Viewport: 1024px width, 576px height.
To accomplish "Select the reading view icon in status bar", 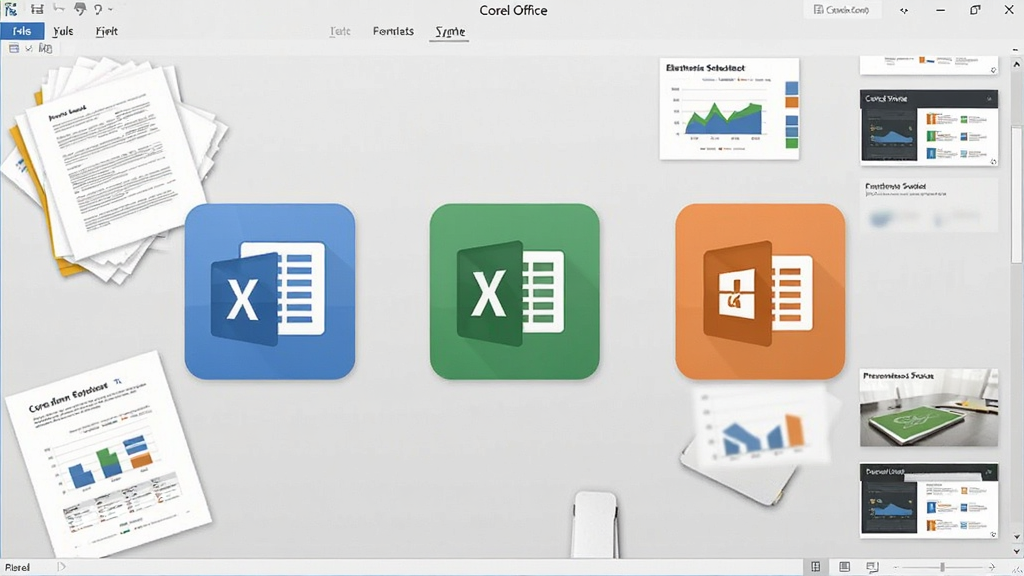I will (x=844, y=566).
